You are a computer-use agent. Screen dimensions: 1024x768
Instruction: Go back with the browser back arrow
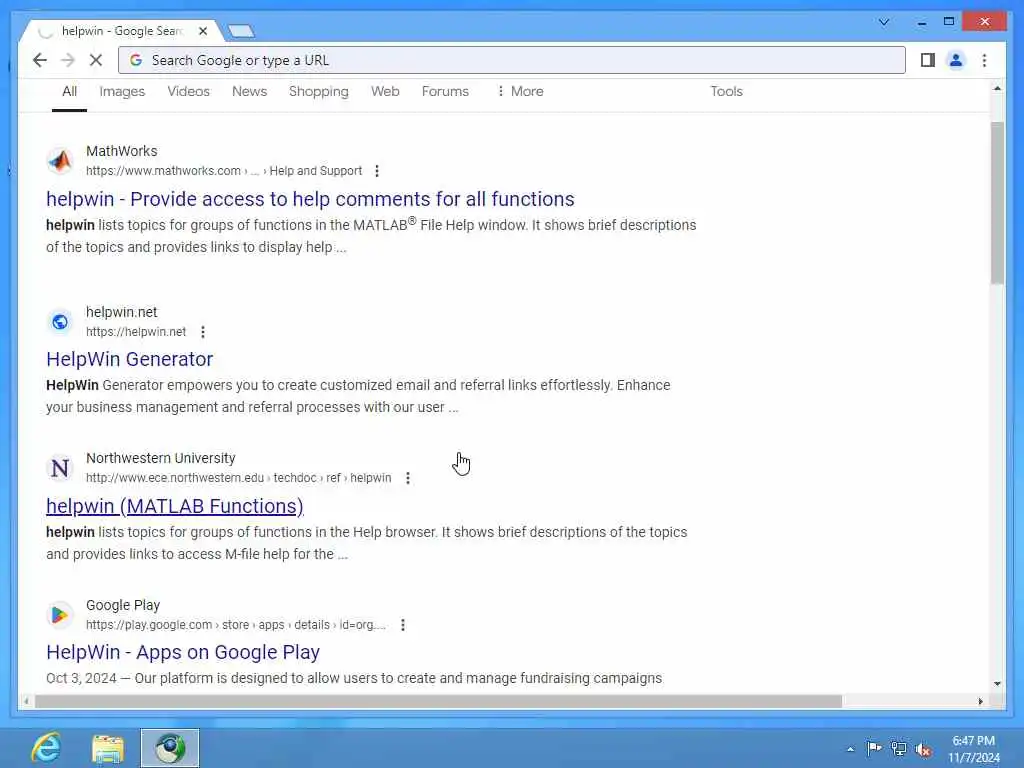40,60
